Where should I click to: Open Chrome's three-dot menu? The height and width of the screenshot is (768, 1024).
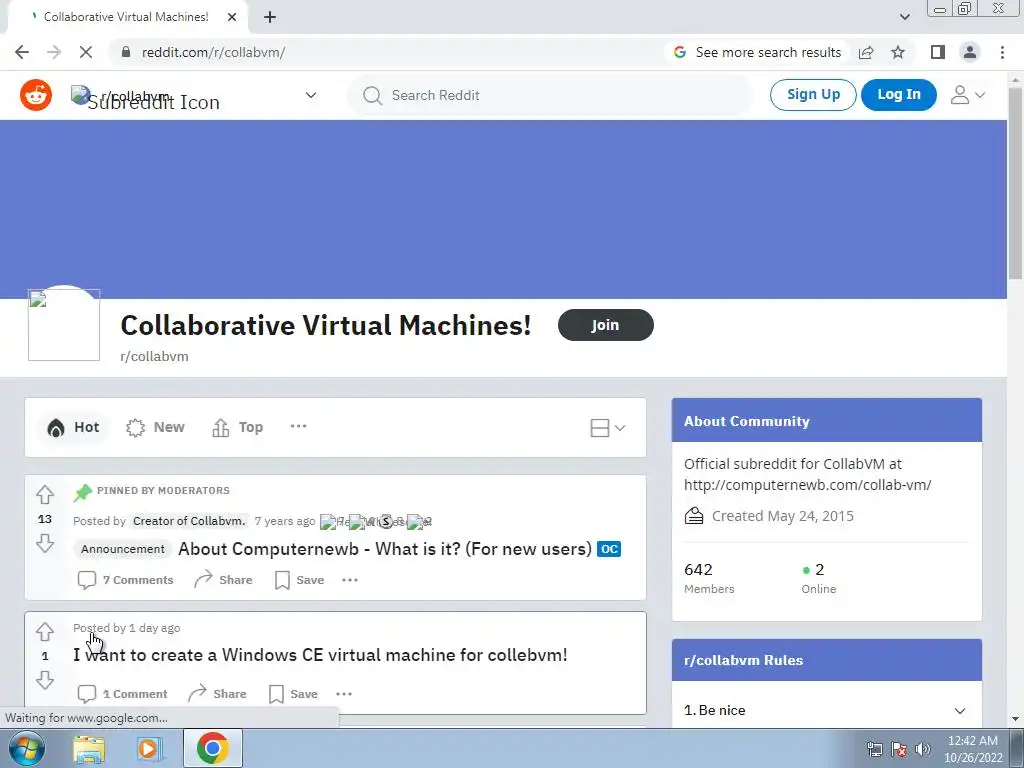(1002, 52)
